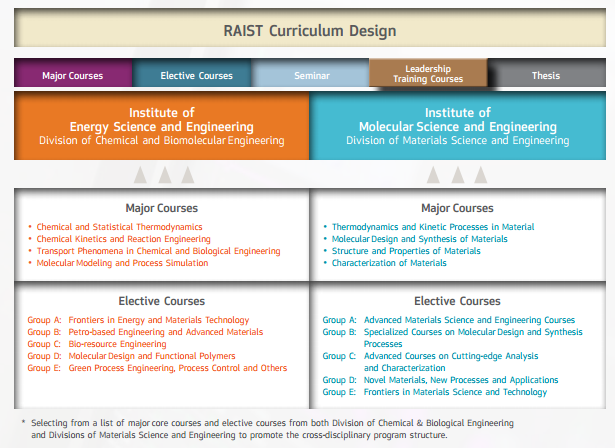Click Chemical Kinetics and Reaction Engineering course

124,239
